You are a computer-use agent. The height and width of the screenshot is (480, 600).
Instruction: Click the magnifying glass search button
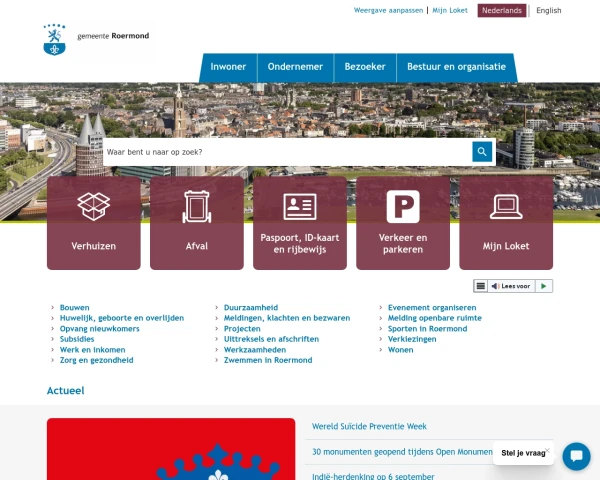(x=482, y=152)
